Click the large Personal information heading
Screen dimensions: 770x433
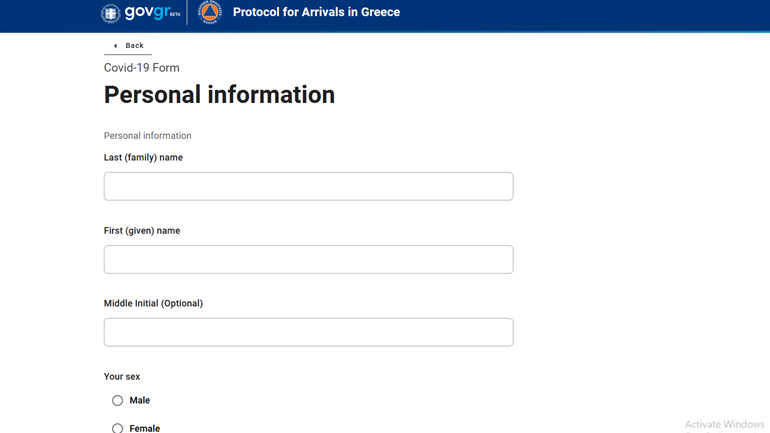[x=219, y=95]
